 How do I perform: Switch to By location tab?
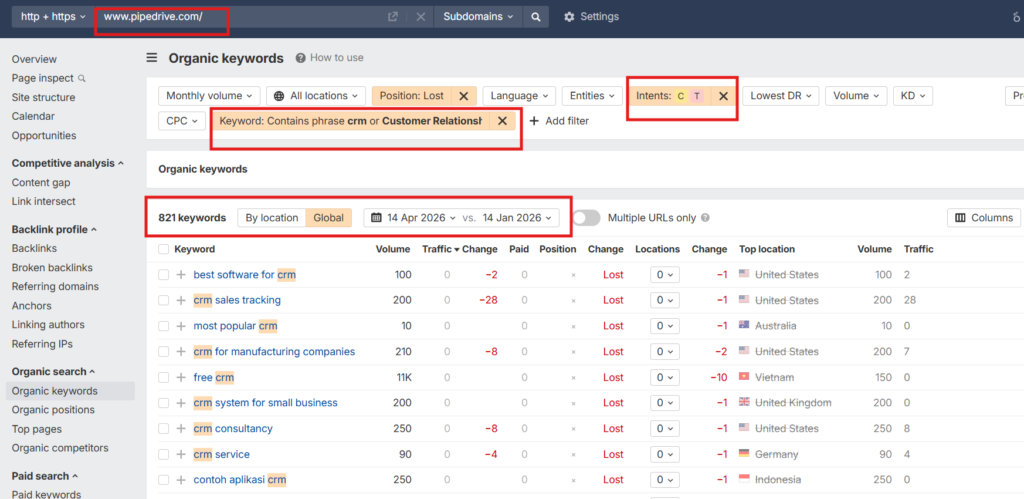tap(271, 218)
